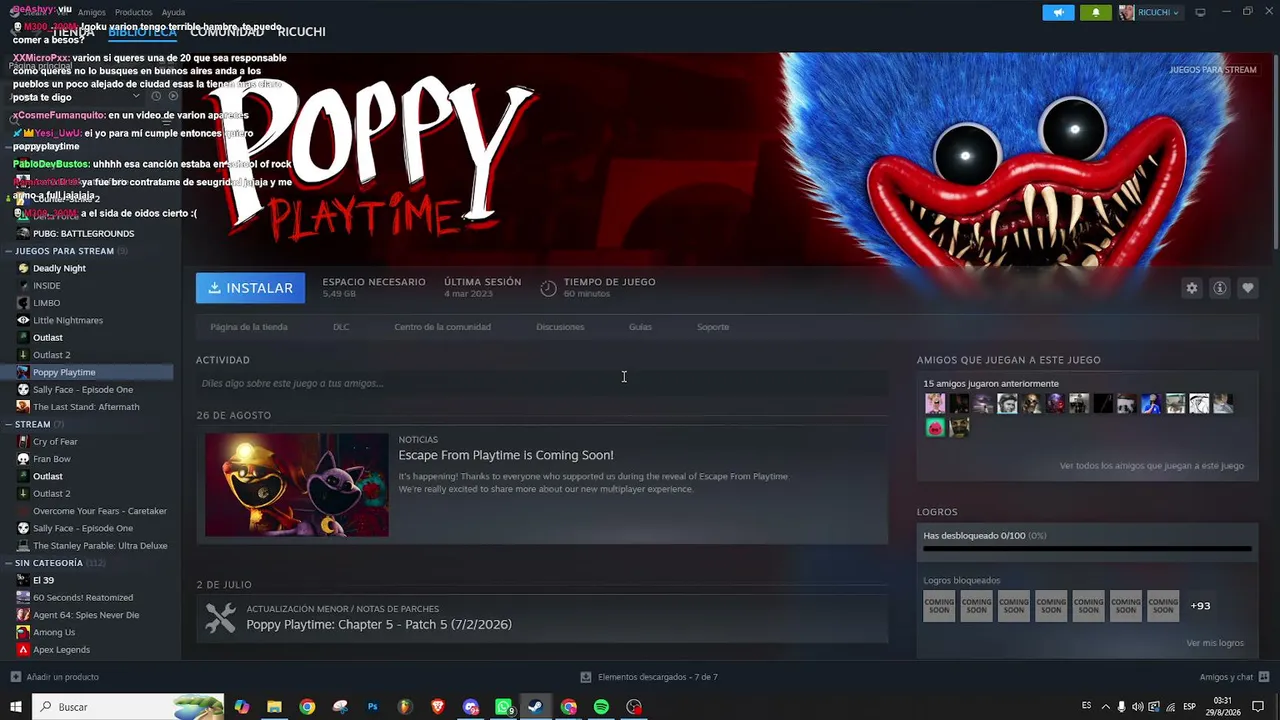
Task: Select Little Nightmares in the library list
Action: (68, 320)
